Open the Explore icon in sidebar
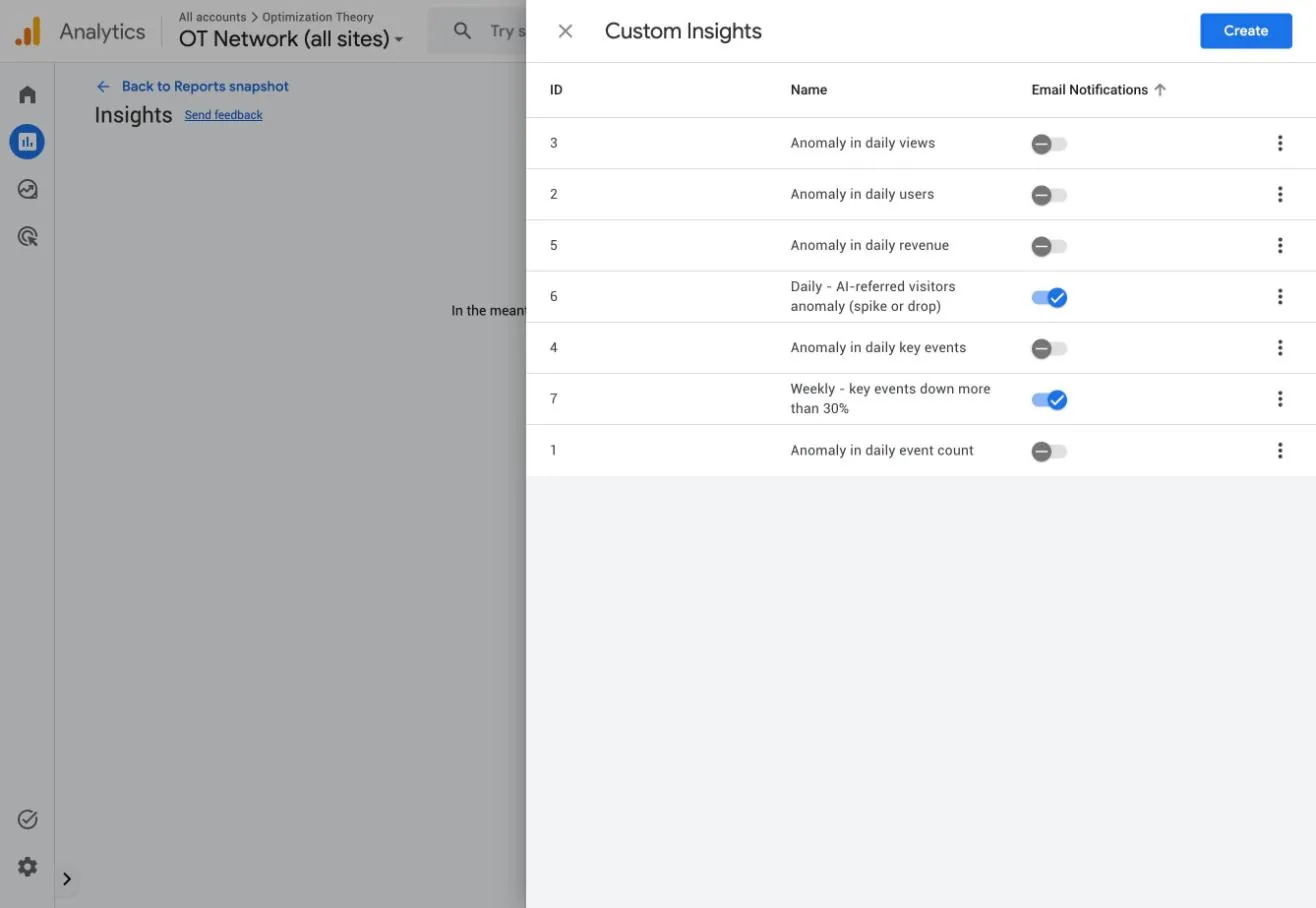The height and width of the screenshot is (908, 1316). [27, 189]
